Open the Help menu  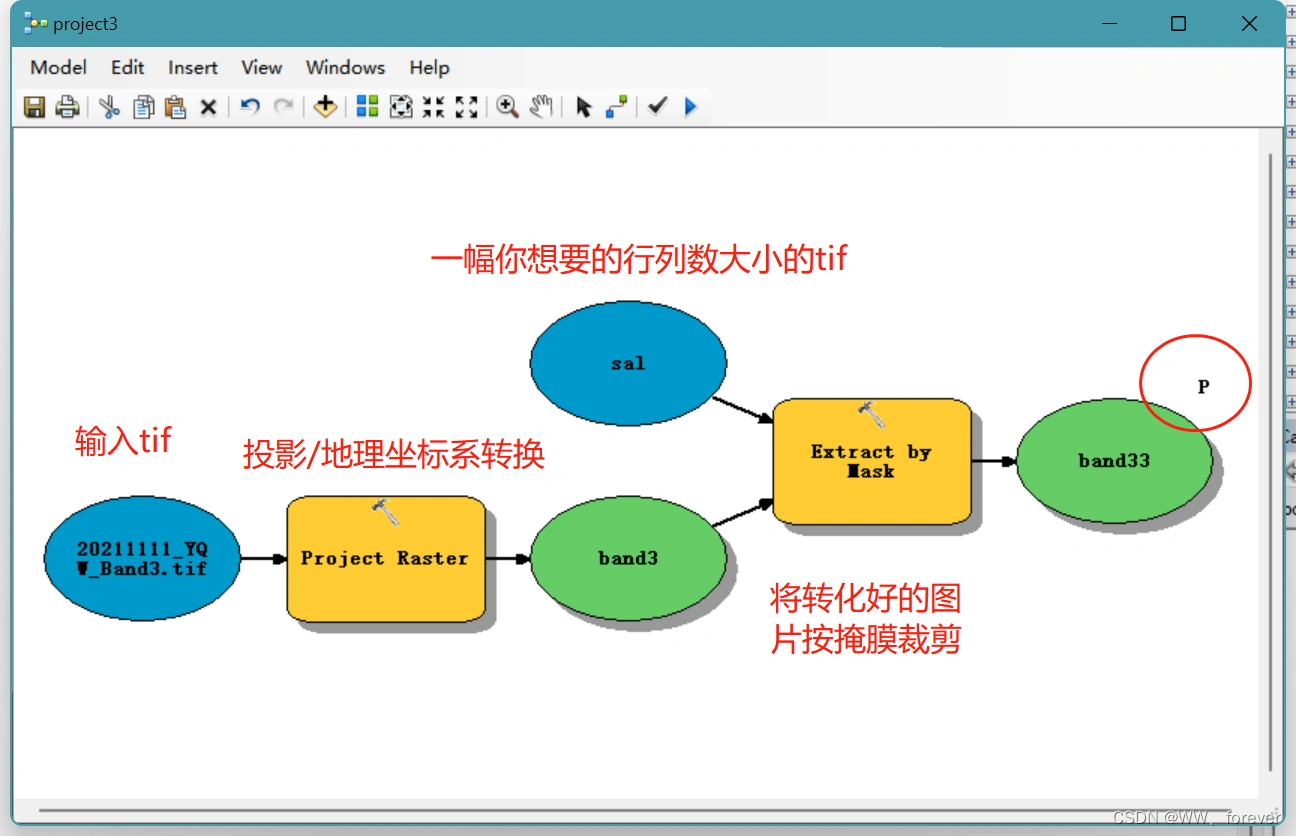point(430,68)
